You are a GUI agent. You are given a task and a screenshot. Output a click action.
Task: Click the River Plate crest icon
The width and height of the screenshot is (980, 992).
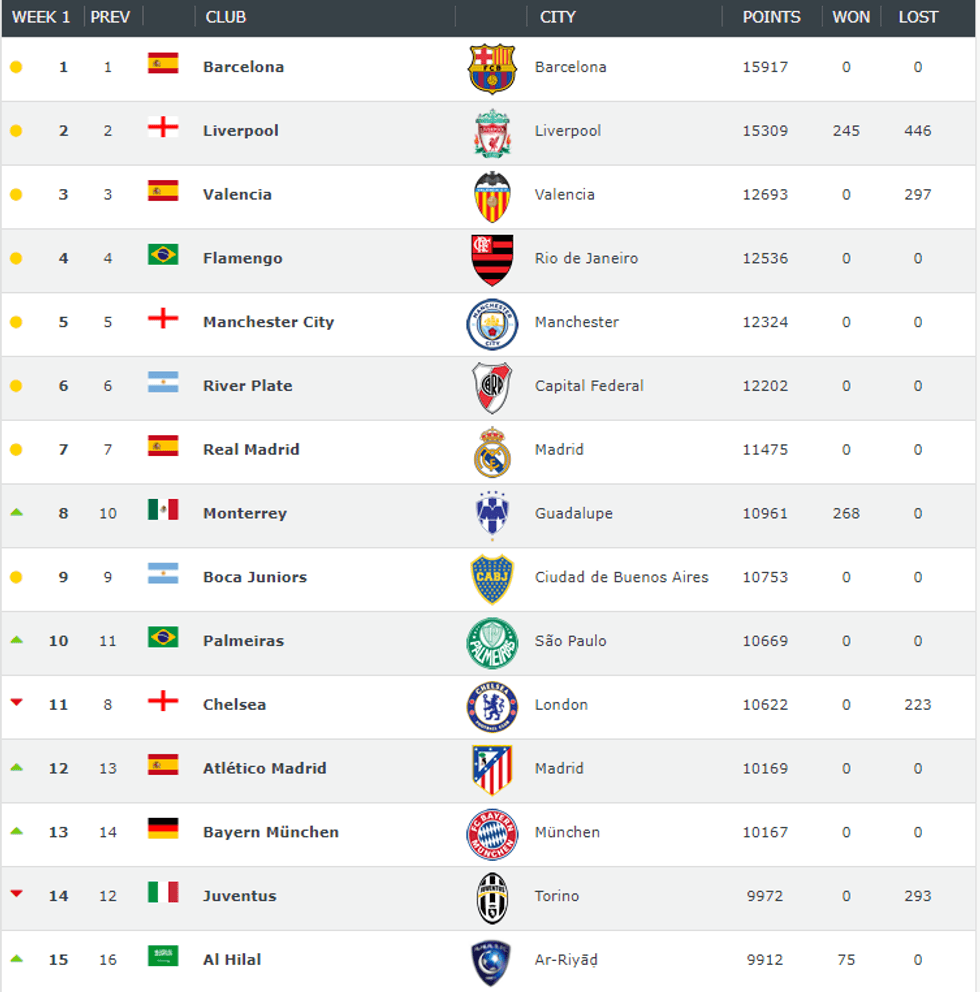[492, 387]
